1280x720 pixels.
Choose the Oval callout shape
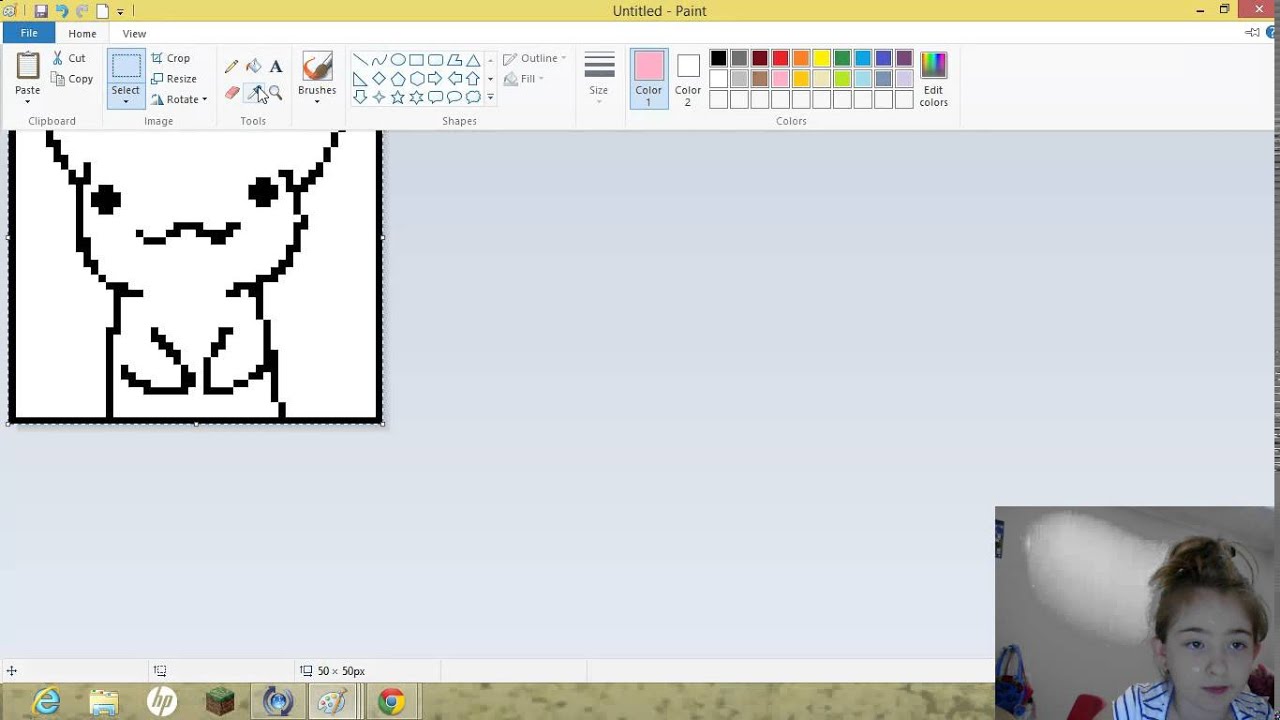click(x=455, y=97)
